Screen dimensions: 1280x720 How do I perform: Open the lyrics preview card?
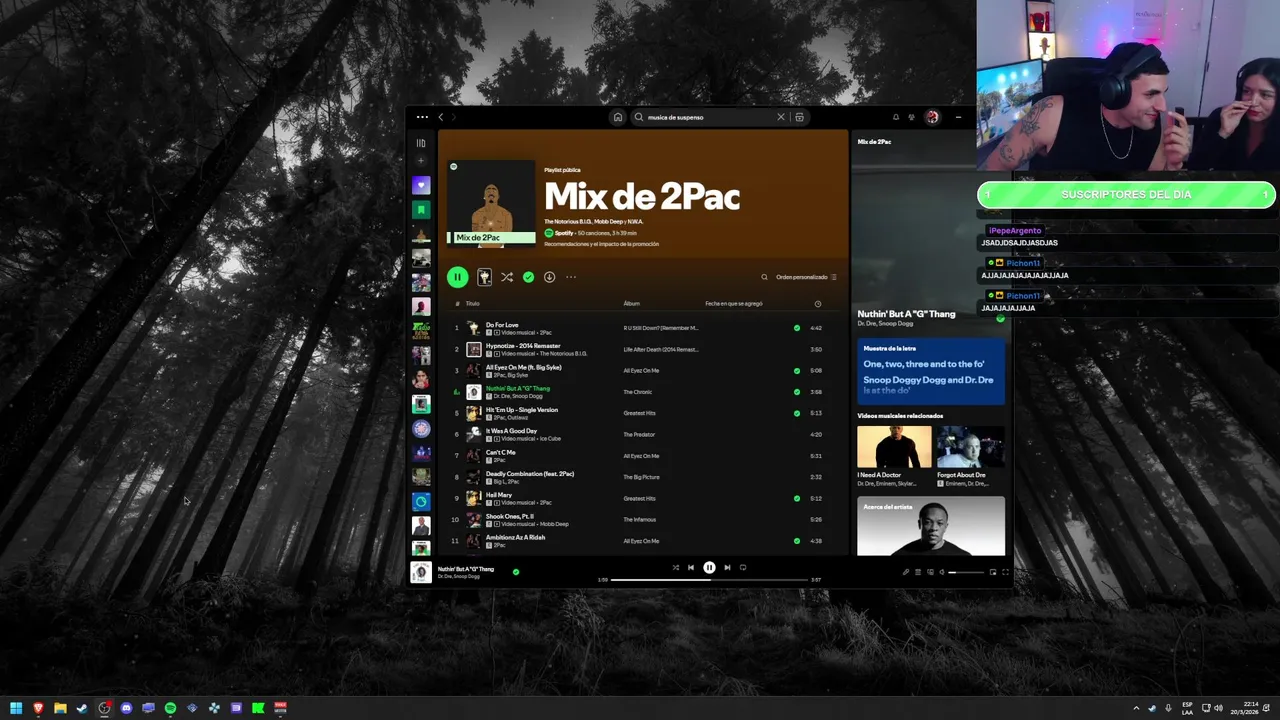click(x=931, y=372)
